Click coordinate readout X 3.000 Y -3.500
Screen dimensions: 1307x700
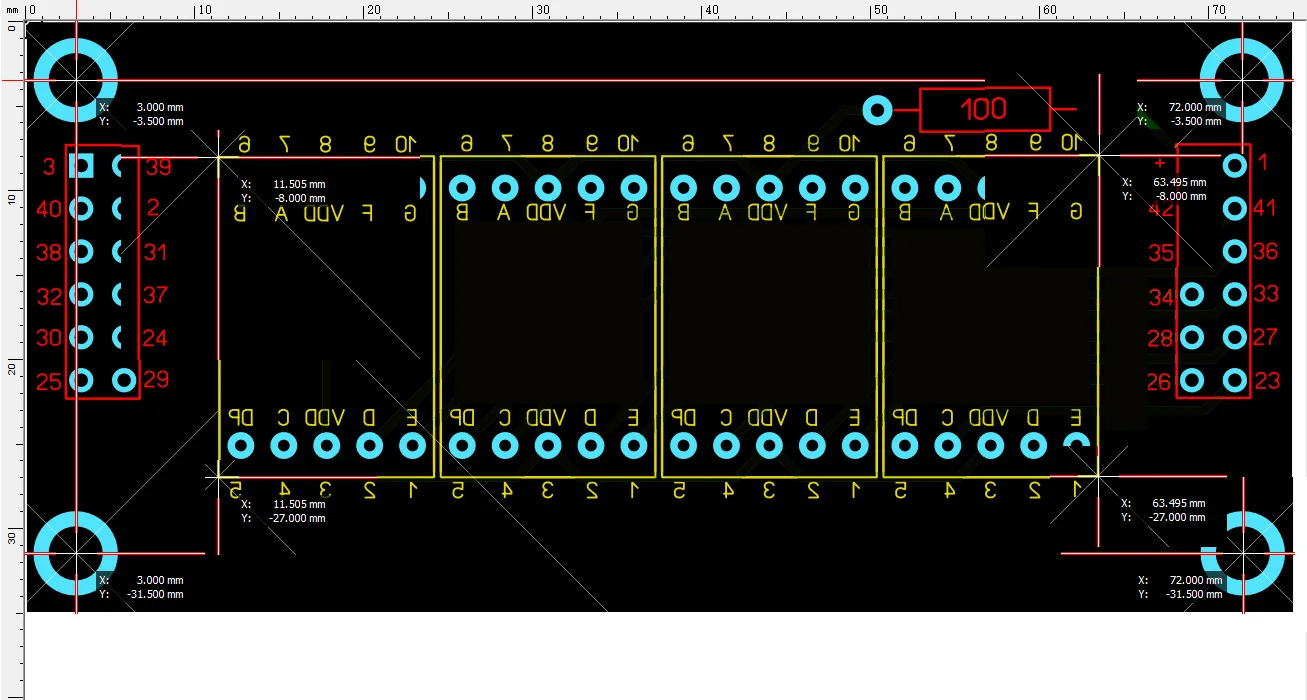pyautogui.click(x=141, y=114)
